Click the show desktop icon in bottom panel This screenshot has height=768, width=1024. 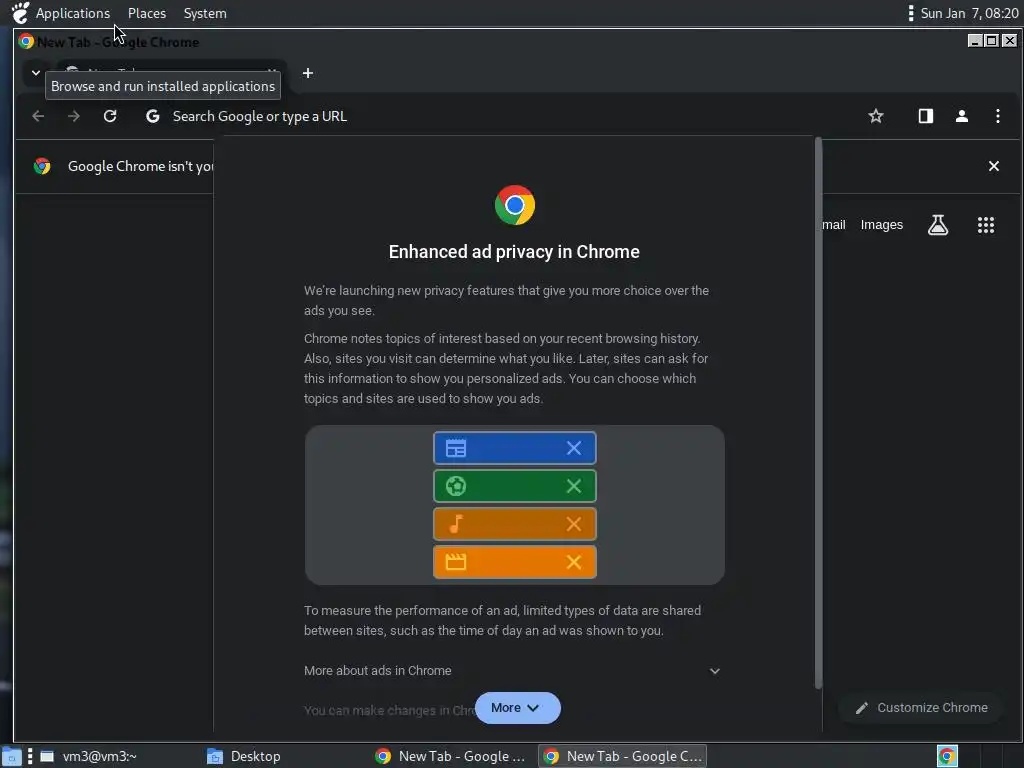11,756
